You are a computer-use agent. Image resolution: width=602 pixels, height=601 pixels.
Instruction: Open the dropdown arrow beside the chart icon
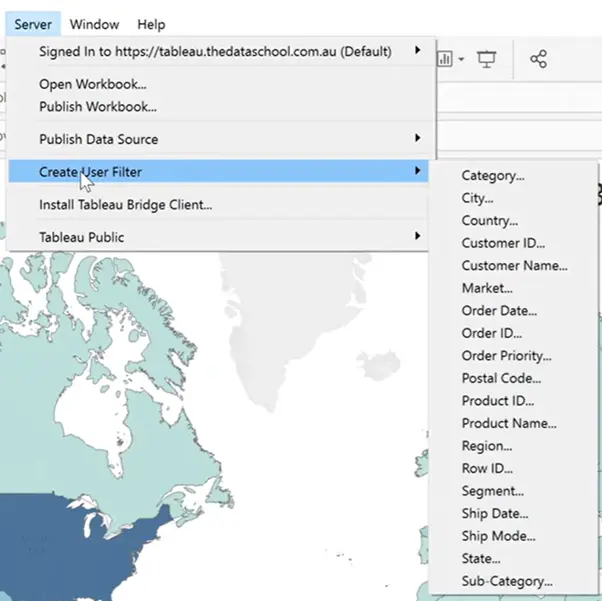(461, 61)
